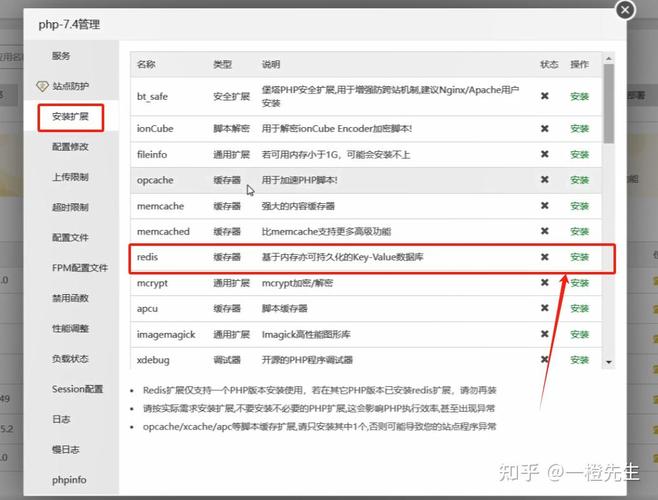This screenshot has width=658, height=500.
Task: Click the 状态 column header
Action: point(549,64)
